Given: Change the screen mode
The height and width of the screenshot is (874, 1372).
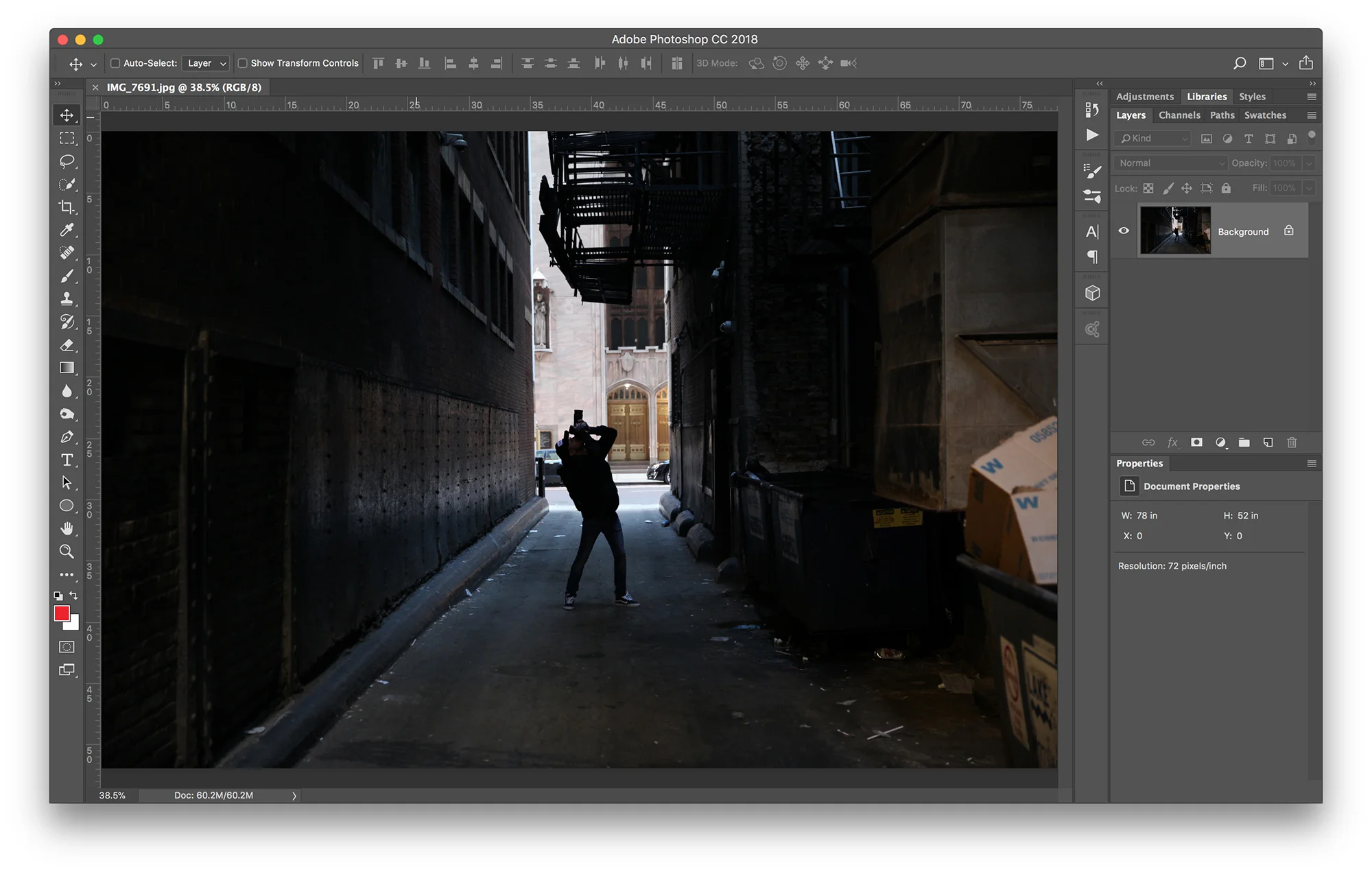Looking at the screenshot, I should [67, 670].
